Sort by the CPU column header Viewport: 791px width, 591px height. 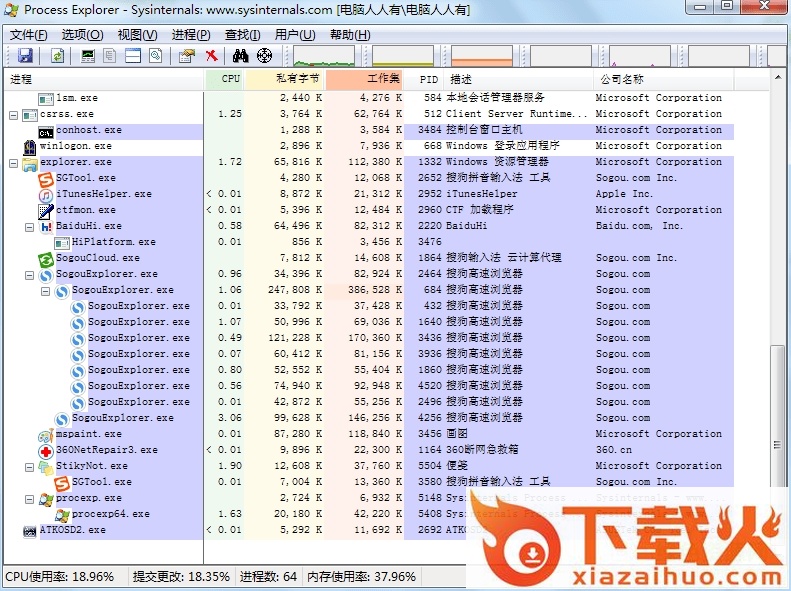(230, 78)
